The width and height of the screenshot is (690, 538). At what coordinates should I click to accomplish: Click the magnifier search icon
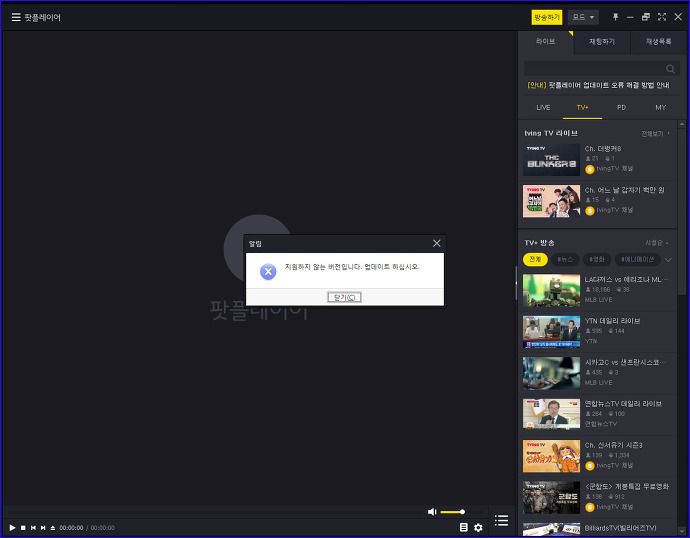(670, 69)
